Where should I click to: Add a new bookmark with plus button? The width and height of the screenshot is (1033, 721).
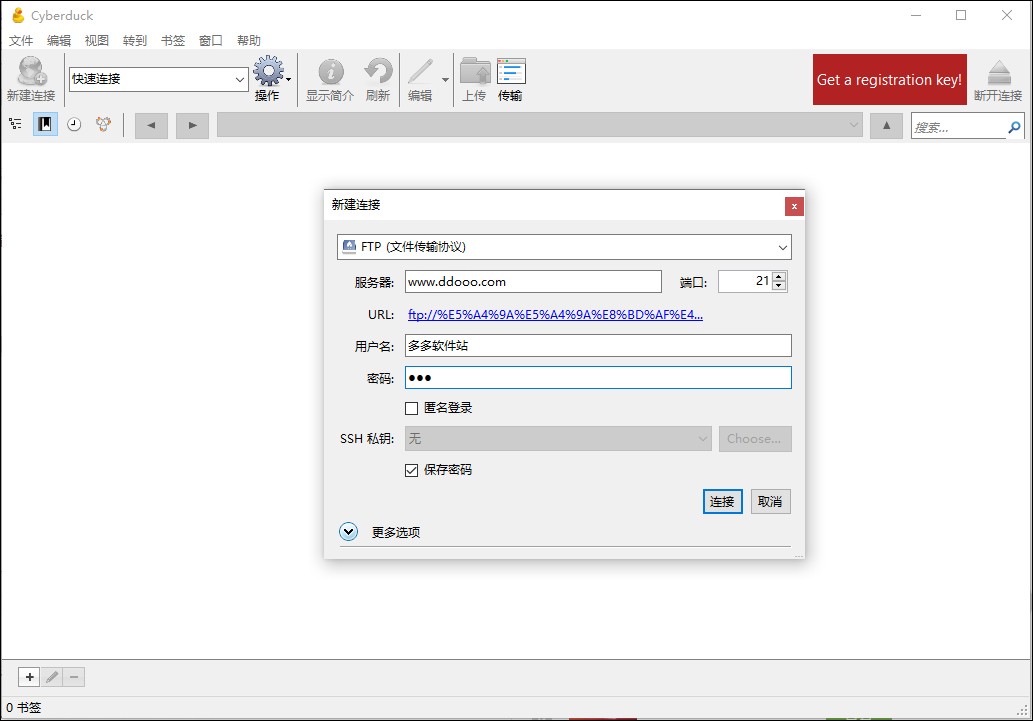coord(30,677)
